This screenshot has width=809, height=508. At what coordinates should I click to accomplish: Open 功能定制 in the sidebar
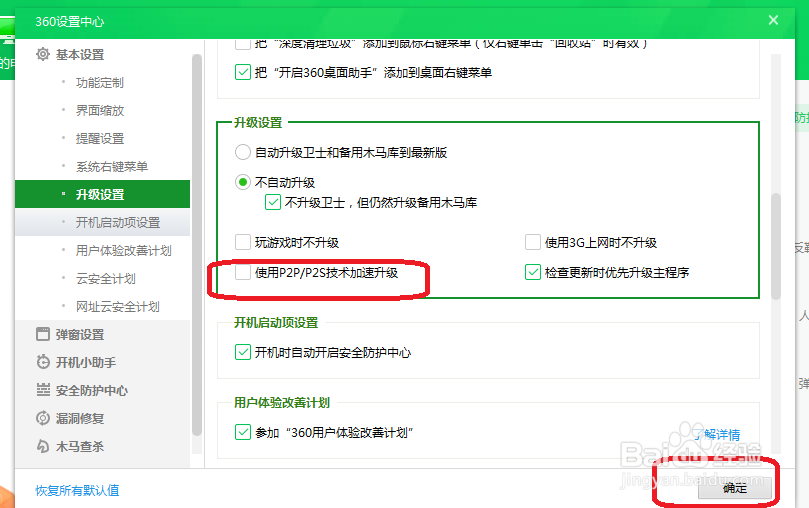click(102, 83)
